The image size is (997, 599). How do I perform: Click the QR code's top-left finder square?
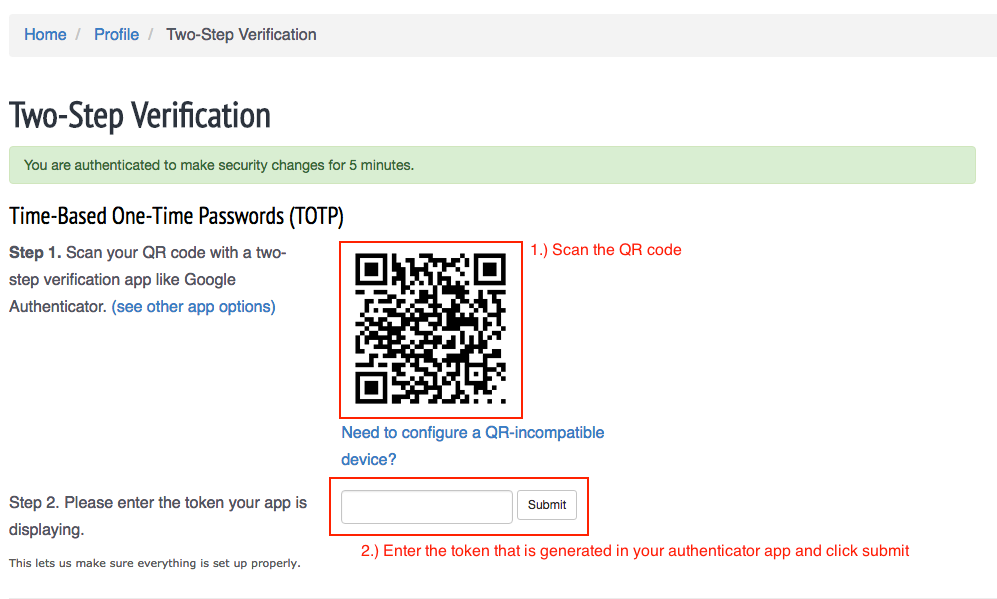371,270
